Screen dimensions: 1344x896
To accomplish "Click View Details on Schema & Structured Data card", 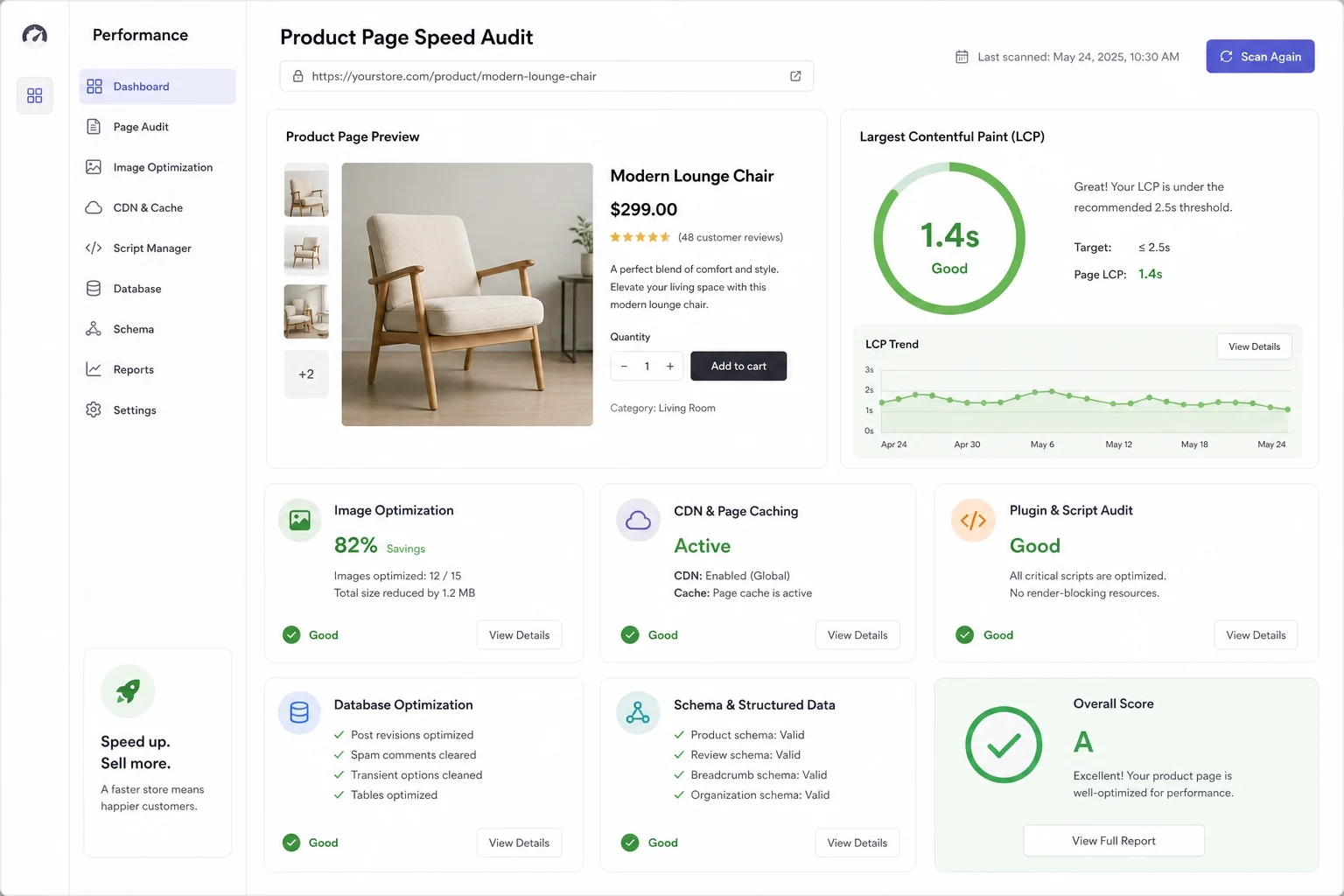I will click(x=857, y=843).
